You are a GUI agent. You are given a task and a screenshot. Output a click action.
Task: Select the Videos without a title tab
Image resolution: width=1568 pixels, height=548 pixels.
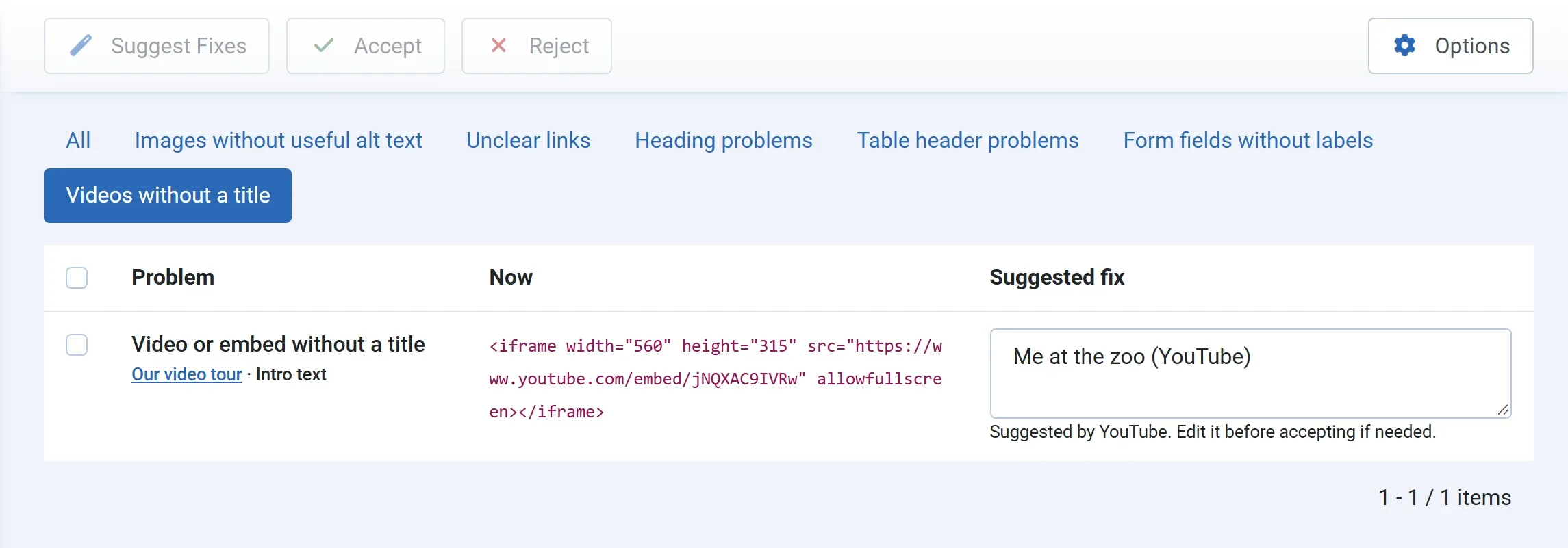pos(168,196)
